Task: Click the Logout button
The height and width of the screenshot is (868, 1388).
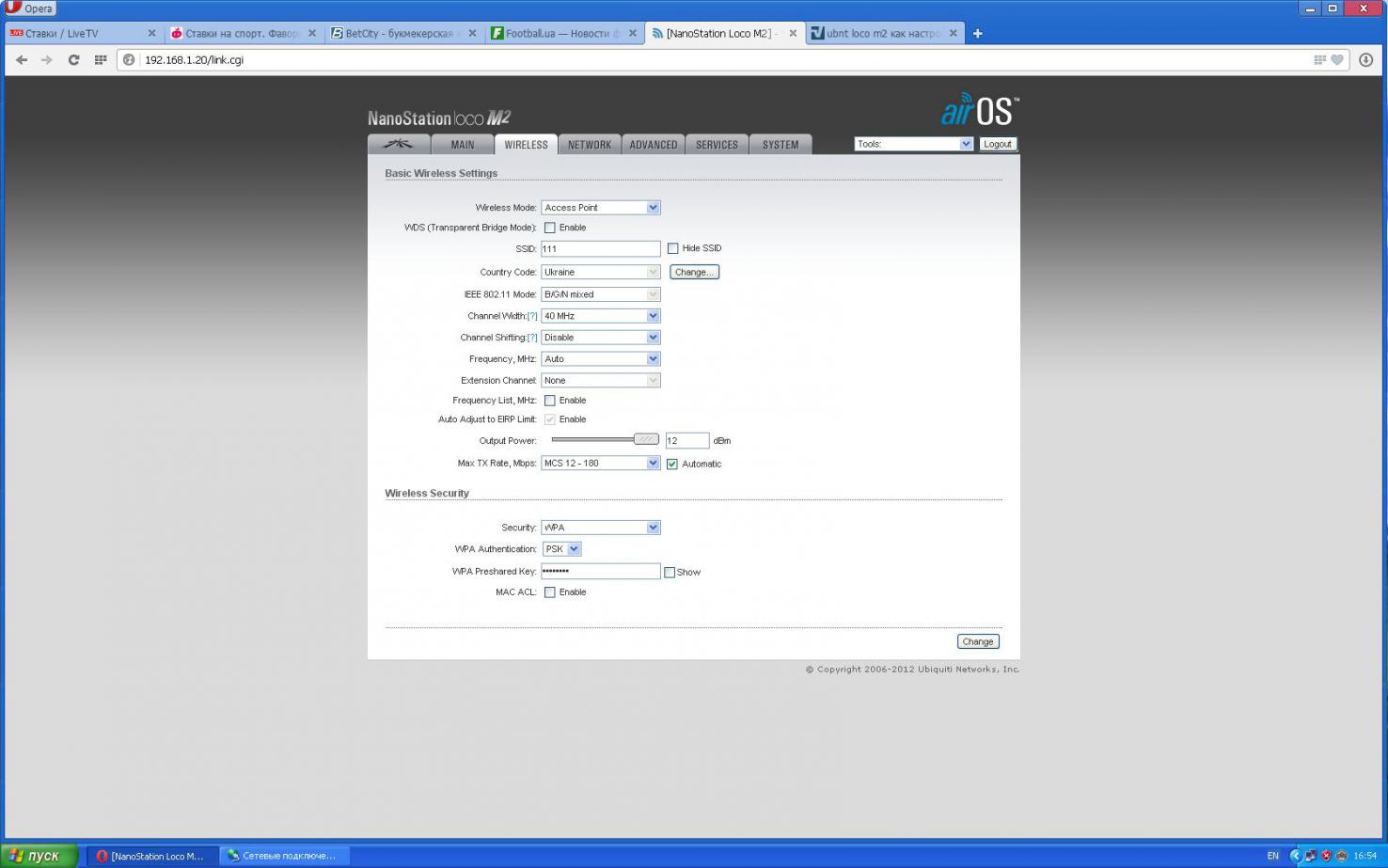Action: 998,144
